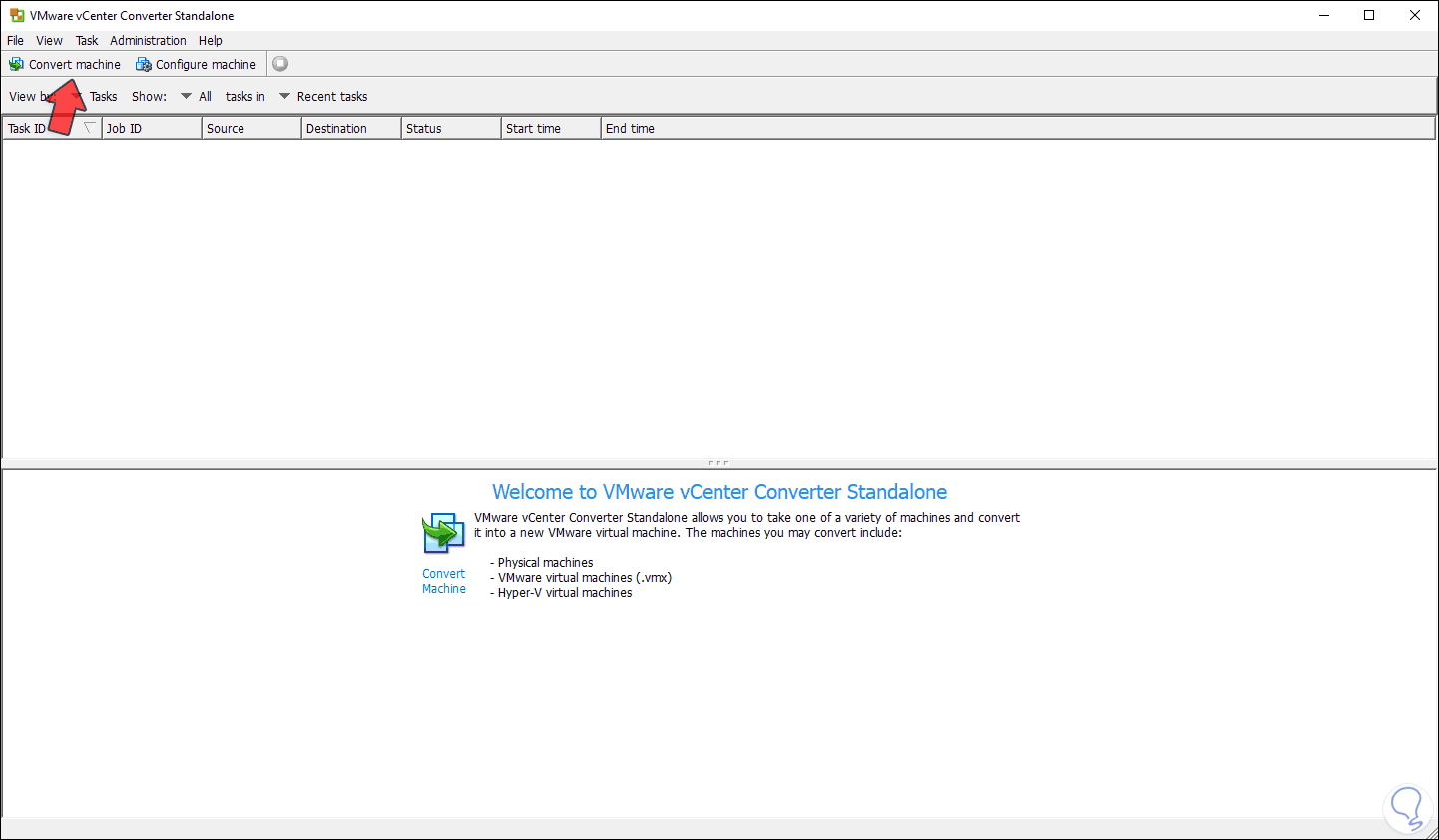Image resolution: width=1439 pixels, height=840 pixels.
Task: Click the Show: label in filter bar
Action: [x=149, y=97]
